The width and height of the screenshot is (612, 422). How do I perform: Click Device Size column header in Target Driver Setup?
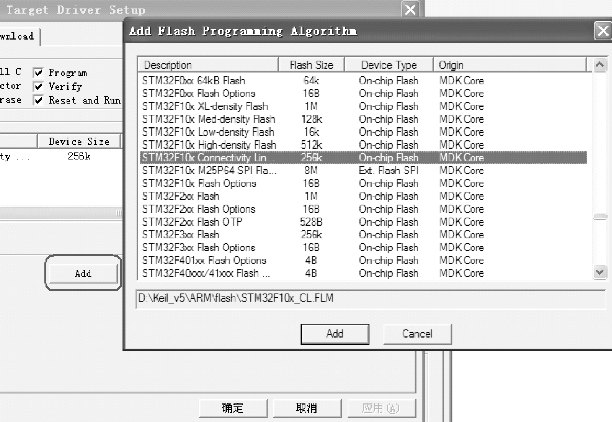point(79,141)
